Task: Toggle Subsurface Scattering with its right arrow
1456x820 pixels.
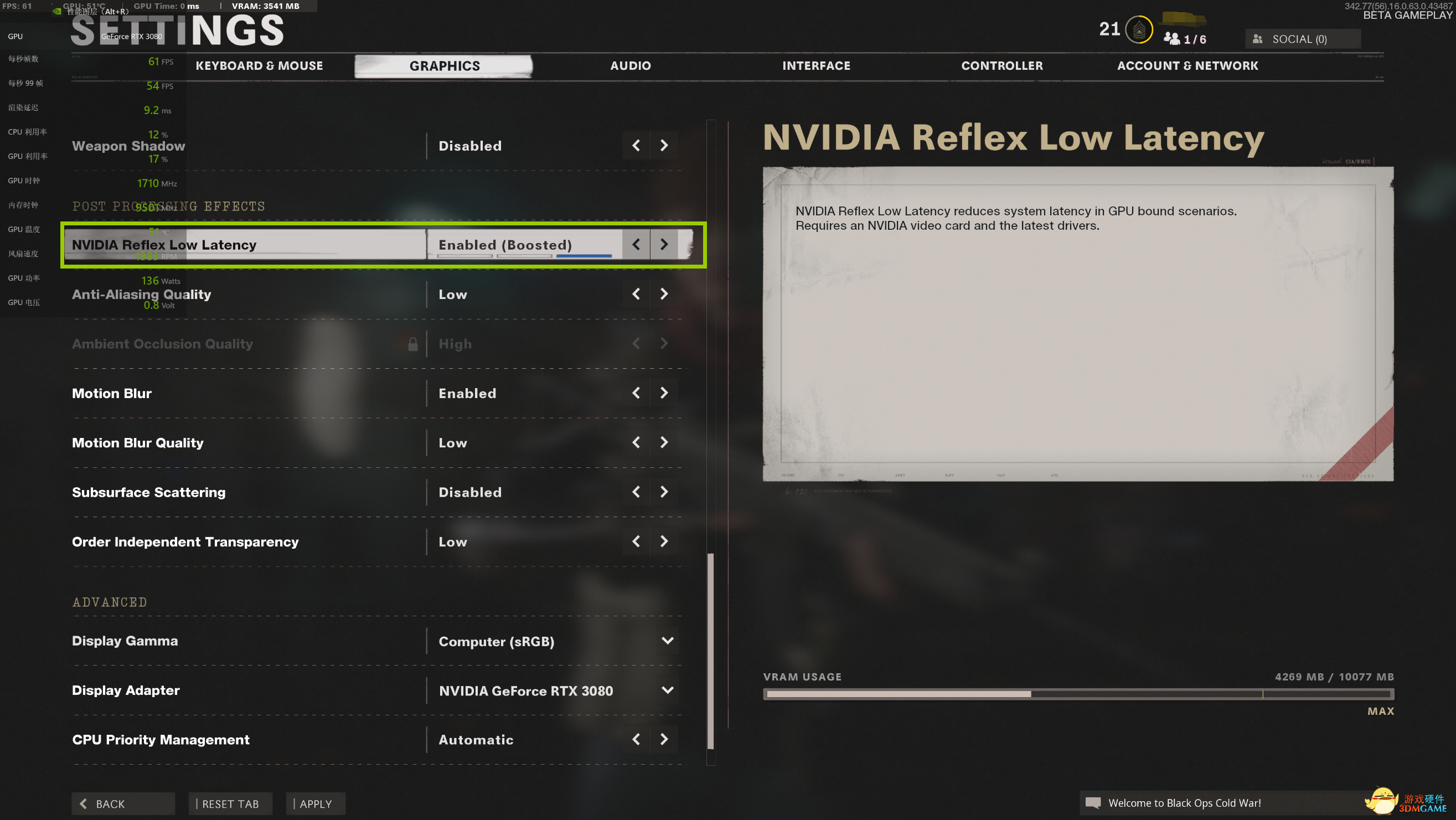Action: pyautogui.click(x=664, y=492)
